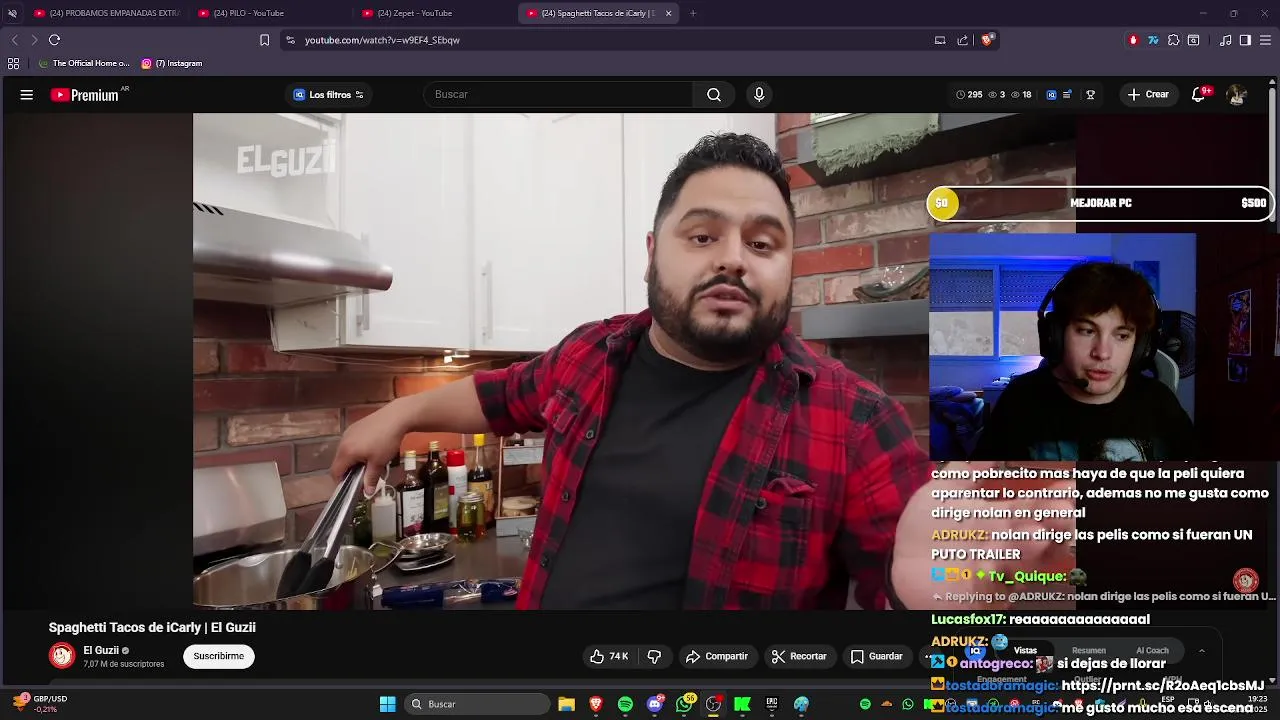Screen dimensions: 1280x720
Task: Open Windows Start menu
Action: 387,704
